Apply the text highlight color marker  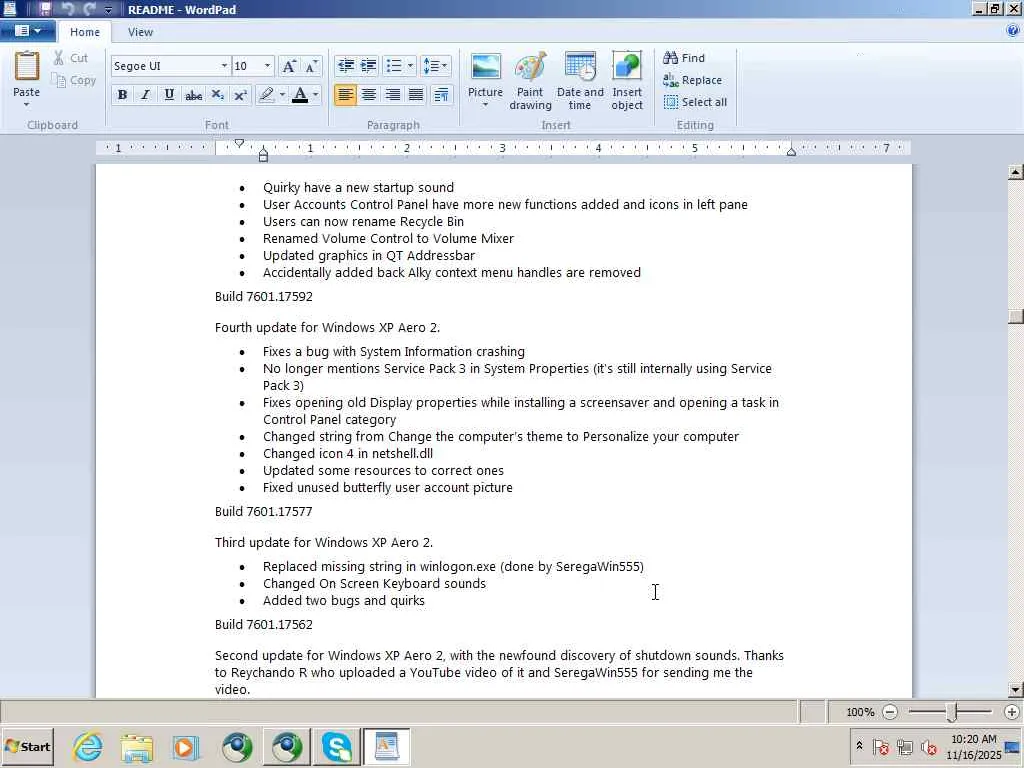pyautogui.click(x=266, y=95)
